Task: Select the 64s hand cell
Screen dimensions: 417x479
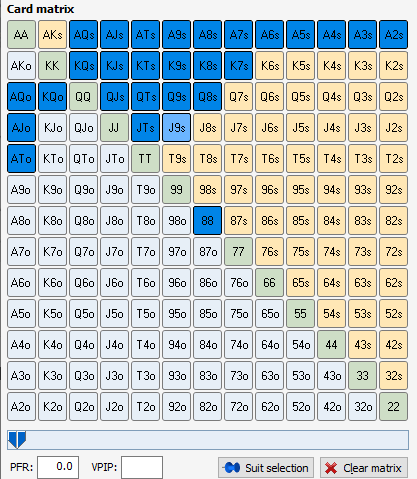Action: click(331, 283)
